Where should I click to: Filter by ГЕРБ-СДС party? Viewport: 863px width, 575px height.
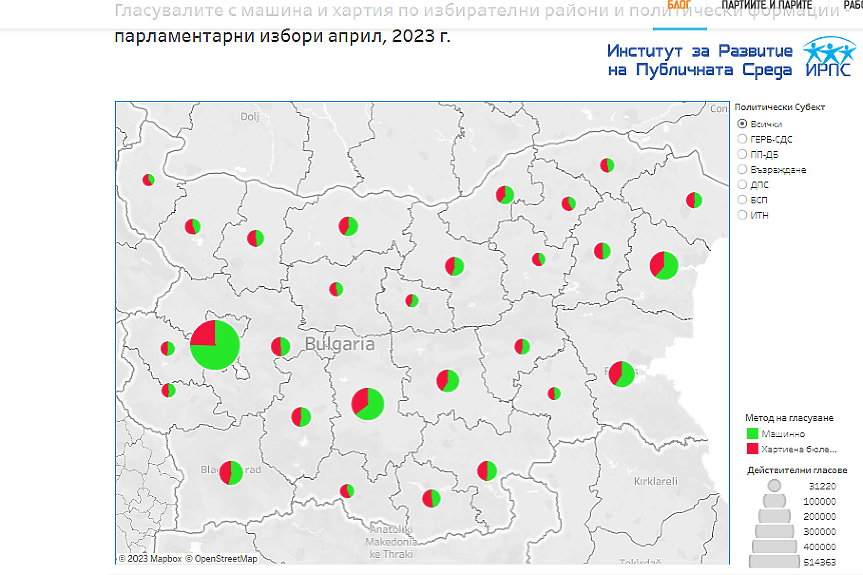742,139
